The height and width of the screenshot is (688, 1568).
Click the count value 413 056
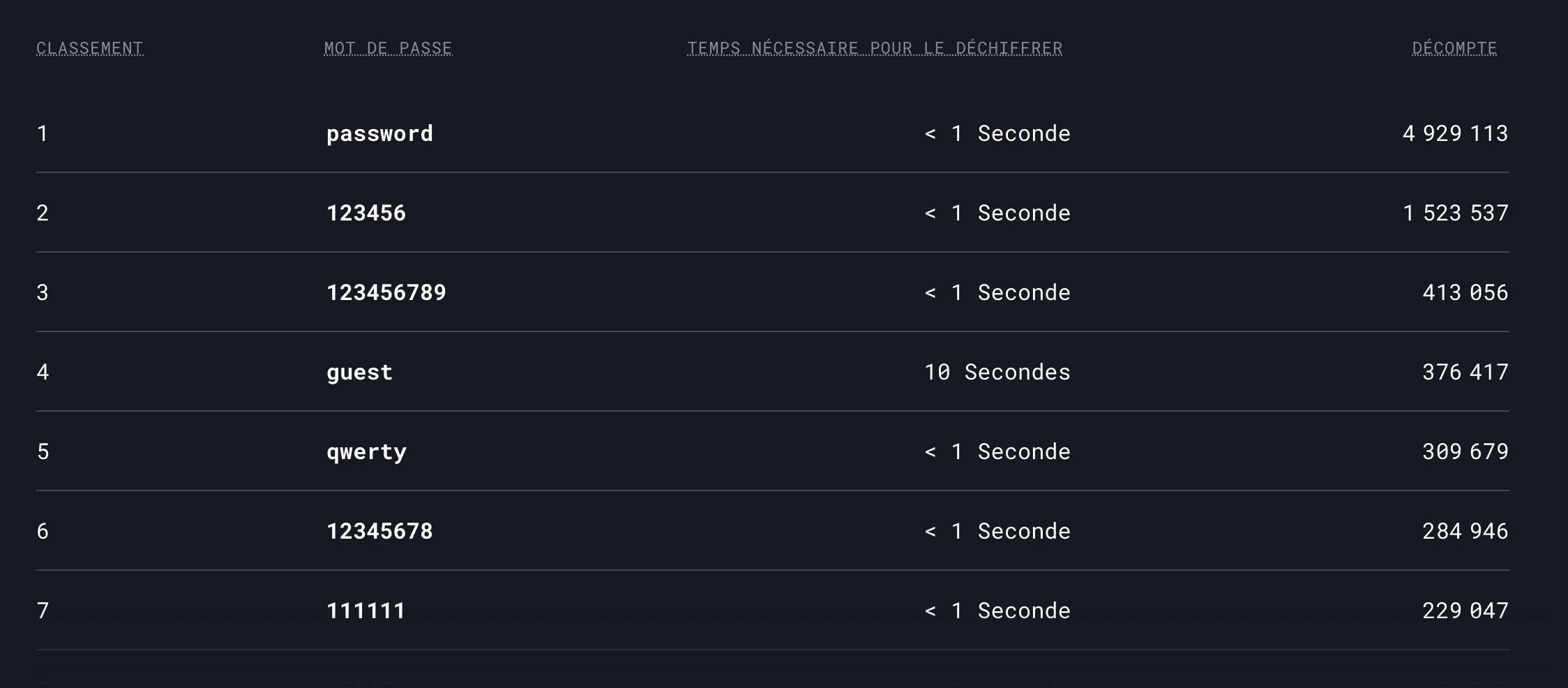coord(1465,292)
